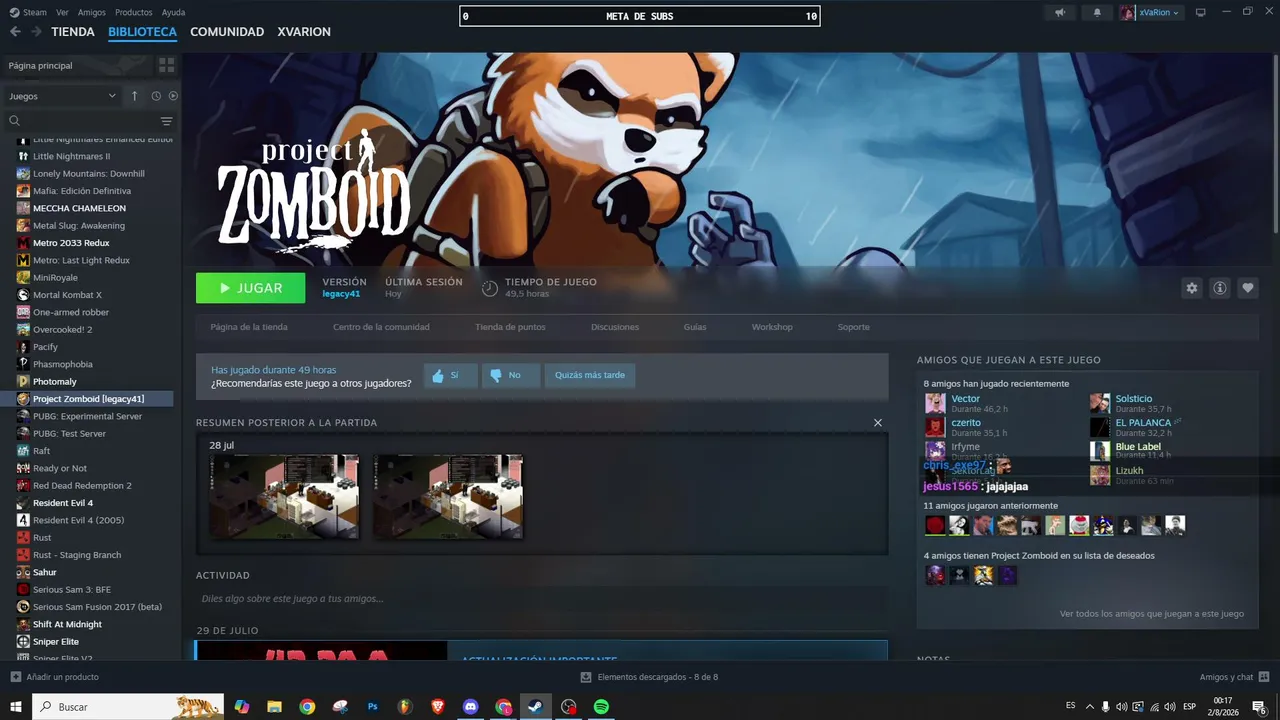Open the XVARION profile section
This screenshot has height=720, width=1280.
[x=304, y=32]
